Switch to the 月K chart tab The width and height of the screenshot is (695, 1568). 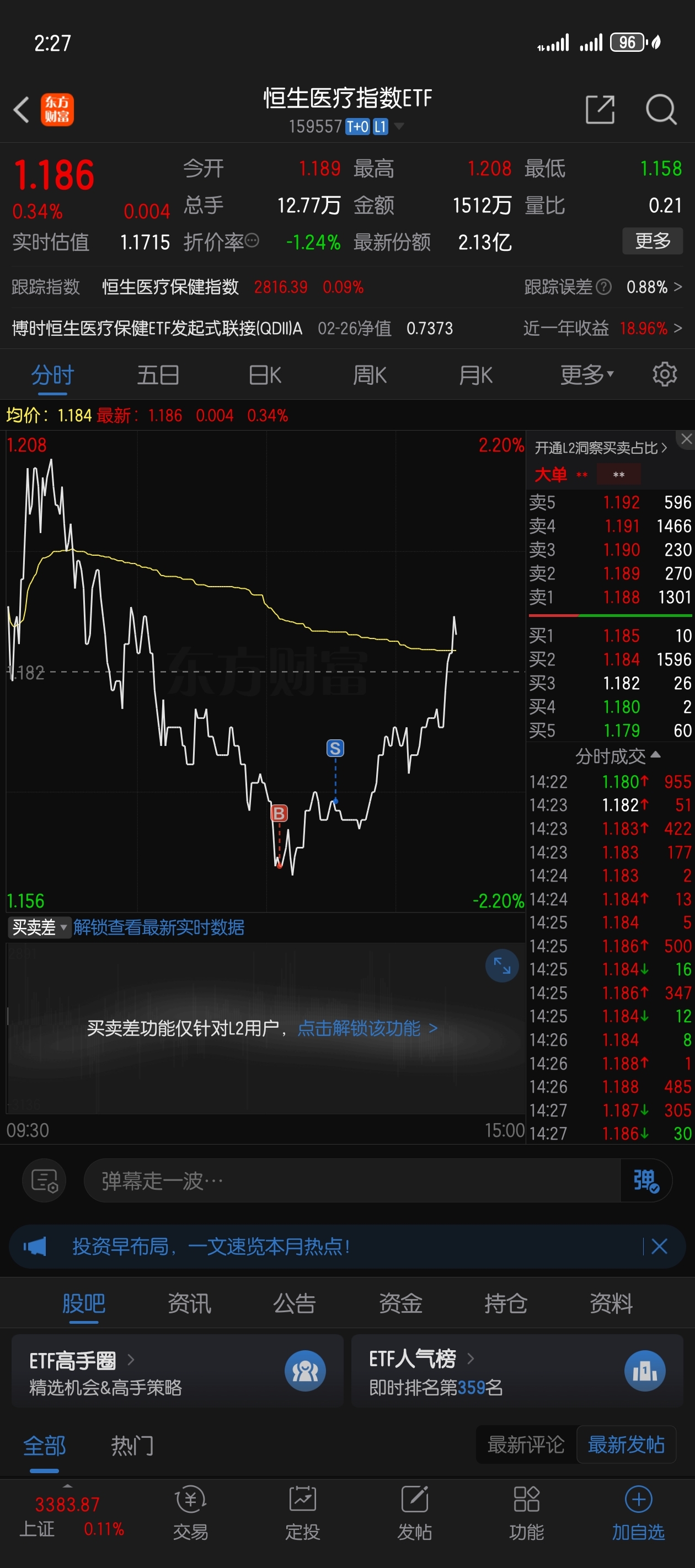pyautogui.click(x=475, y=375)
